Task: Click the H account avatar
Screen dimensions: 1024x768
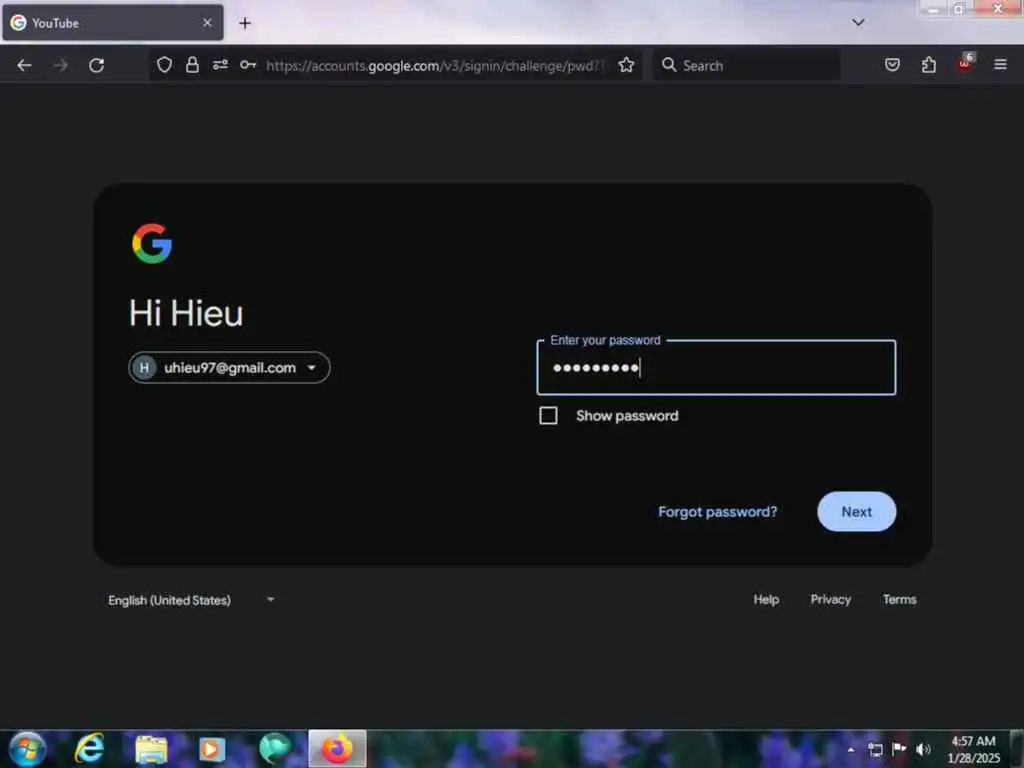Action: tap(144, 368)
